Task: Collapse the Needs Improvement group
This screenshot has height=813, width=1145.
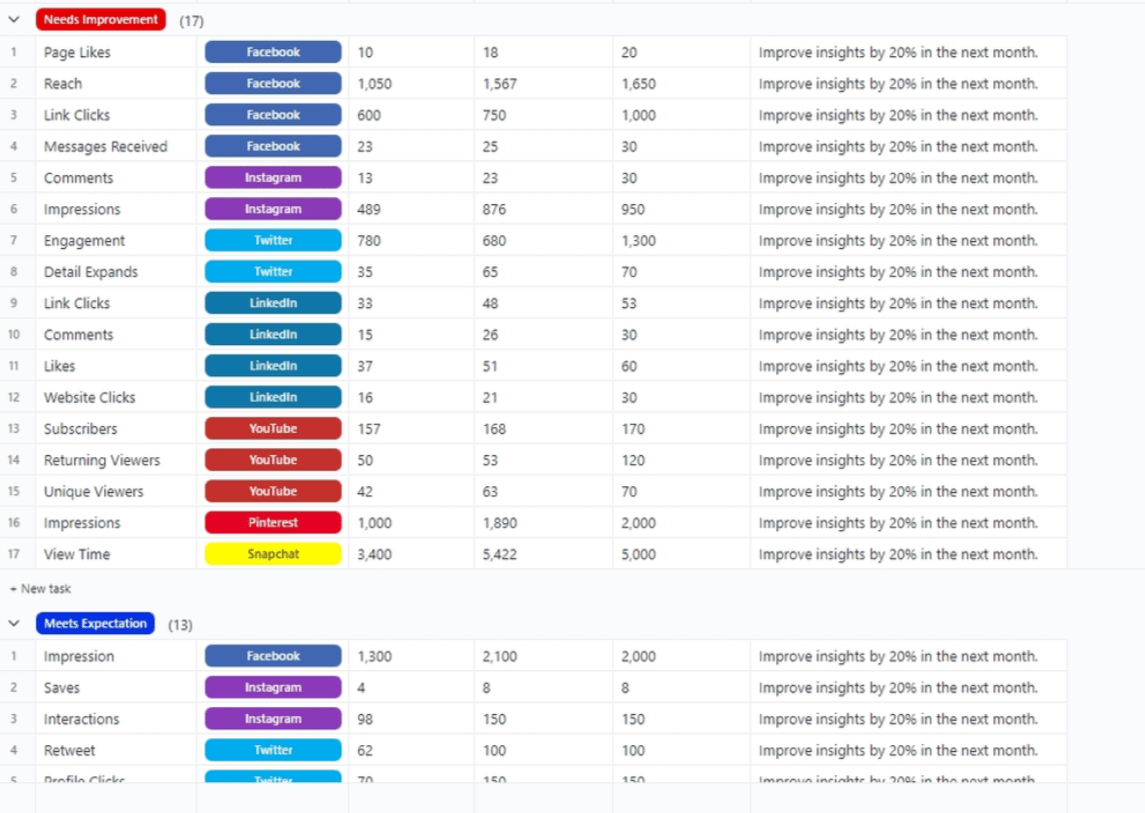Action: point(14,19)
